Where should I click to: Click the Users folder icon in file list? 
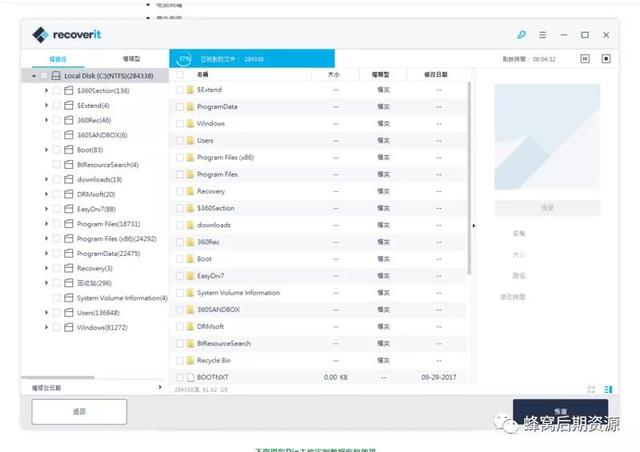pyautogui.click(x=190, y=140)
